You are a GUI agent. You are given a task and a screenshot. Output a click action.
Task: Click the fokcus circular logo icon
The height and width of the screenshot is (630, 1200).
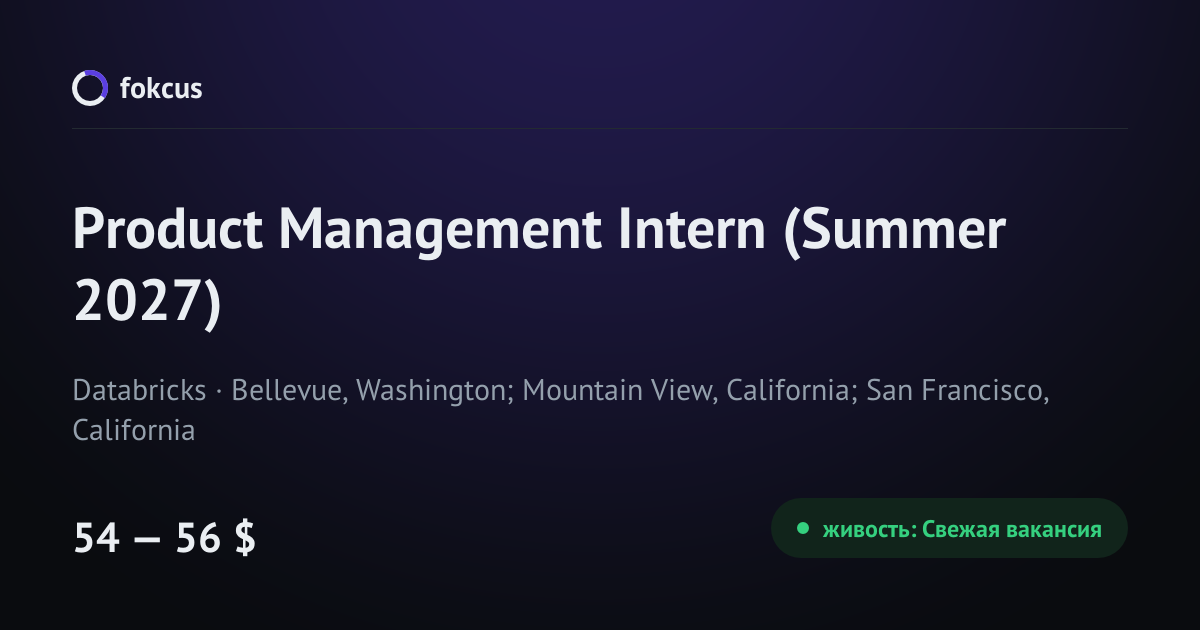tap(89, 88)
